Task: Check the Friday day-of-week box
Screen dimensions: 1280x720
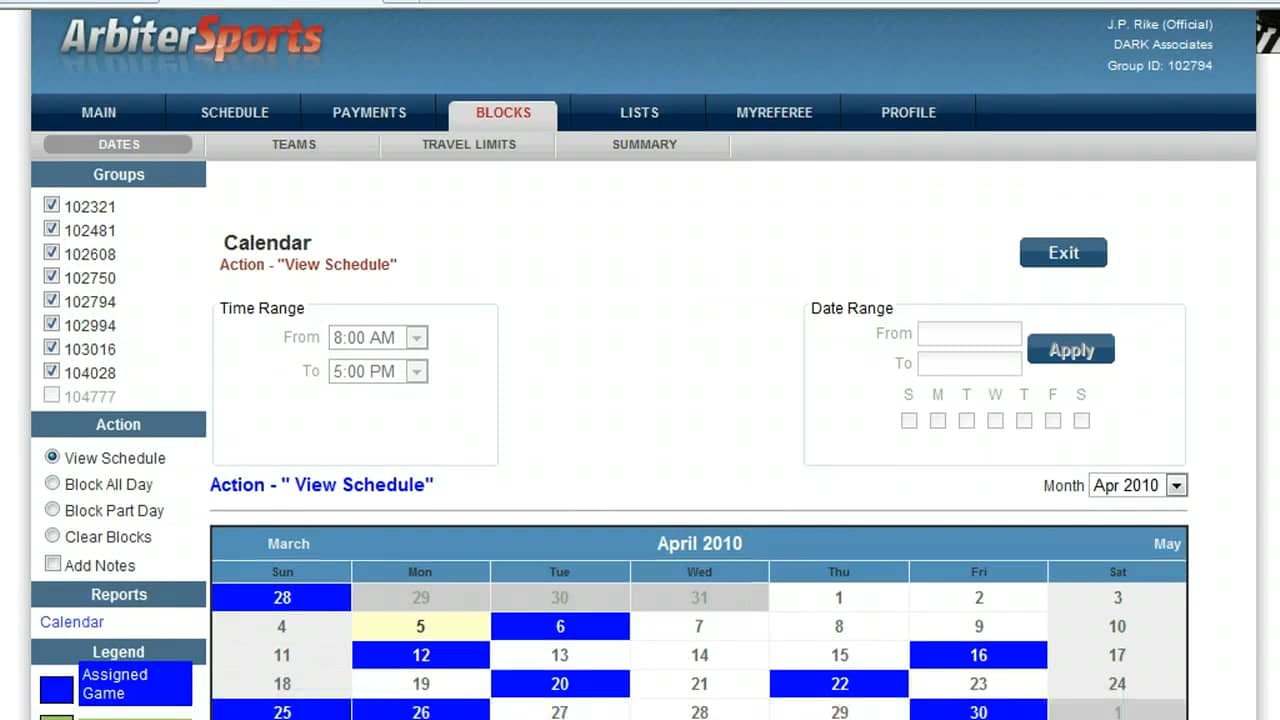Action: pyautogui.click(x=1053, y=421)
